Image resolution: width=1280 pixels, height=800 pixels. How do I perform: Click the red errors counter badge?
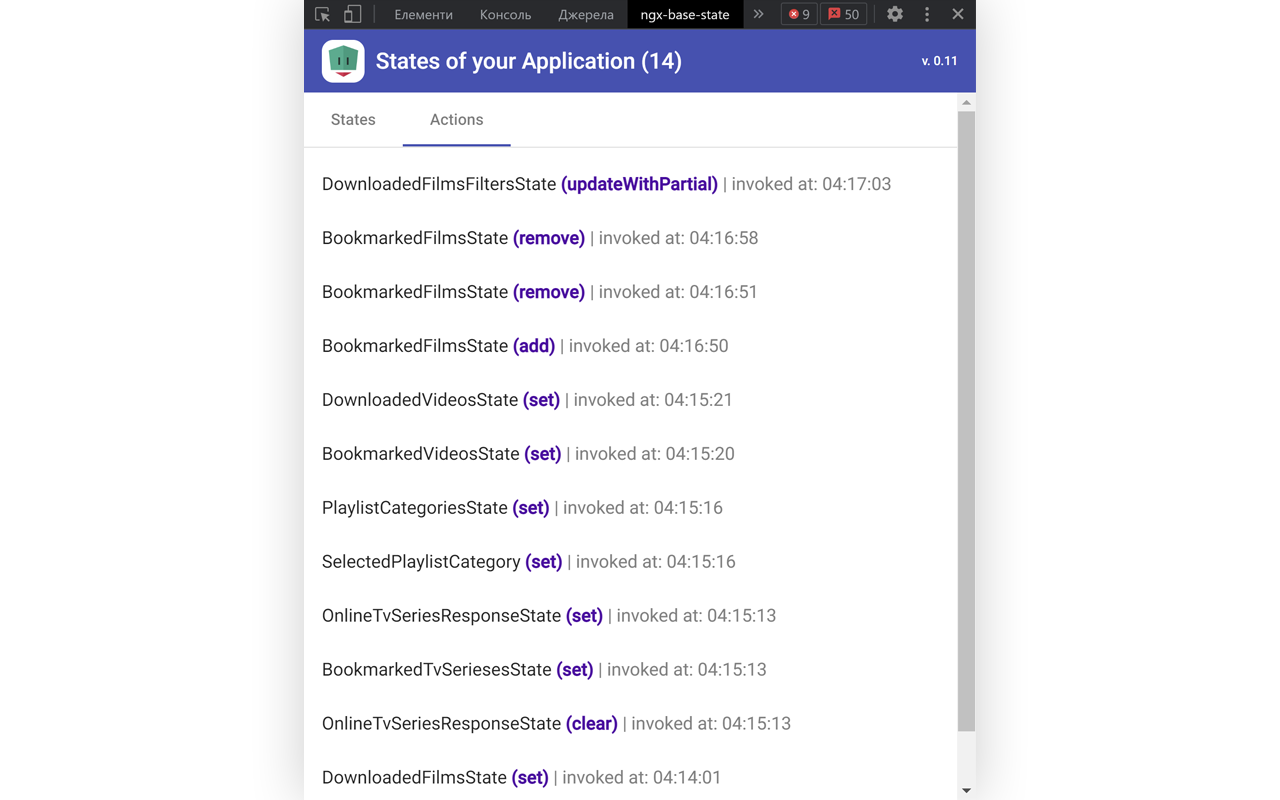pos(799,14)
